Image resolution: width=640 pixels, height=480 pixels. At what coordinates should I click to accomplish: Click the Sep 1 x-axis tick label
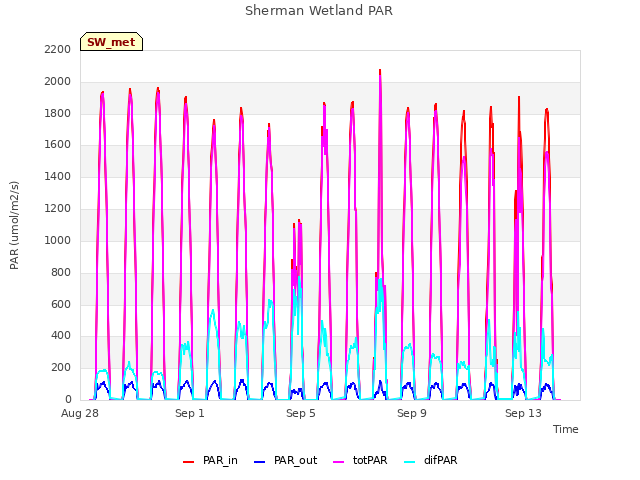tap(190, 413)
